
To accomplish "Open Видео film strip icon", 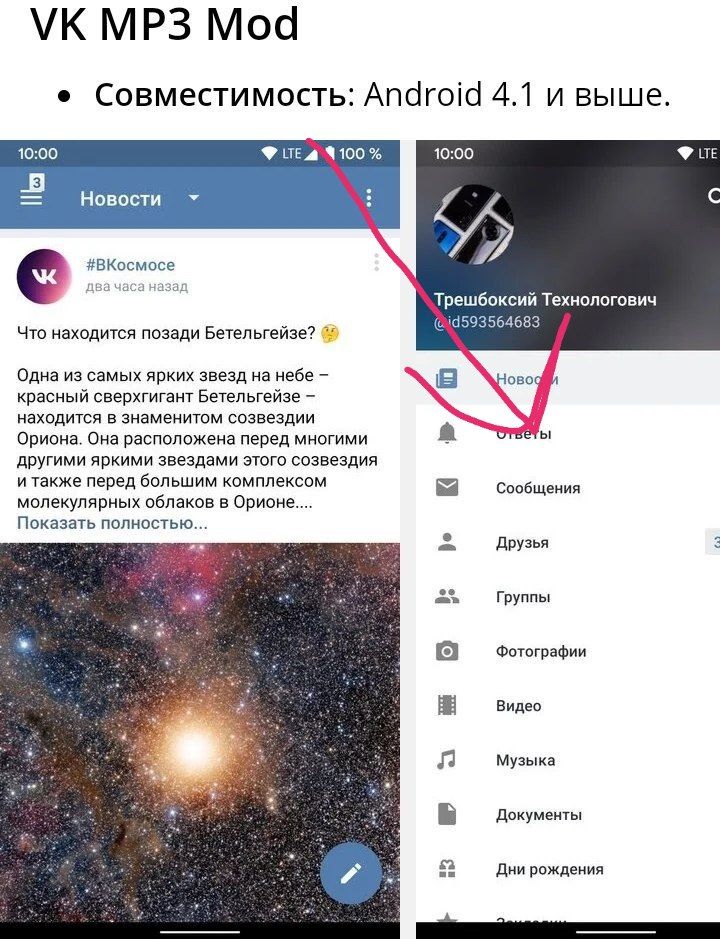I will click(x=447, y=705).
